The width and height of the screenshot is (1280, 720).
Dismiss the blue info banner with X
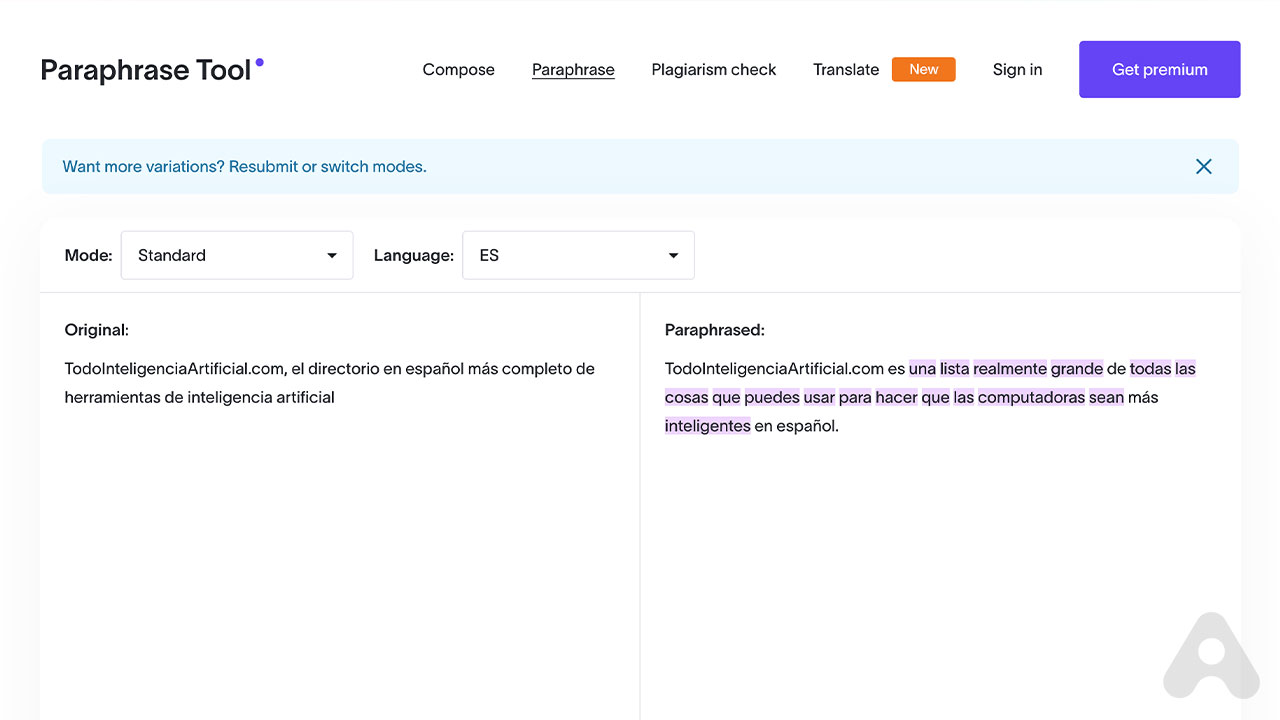tap(1203, 167)
